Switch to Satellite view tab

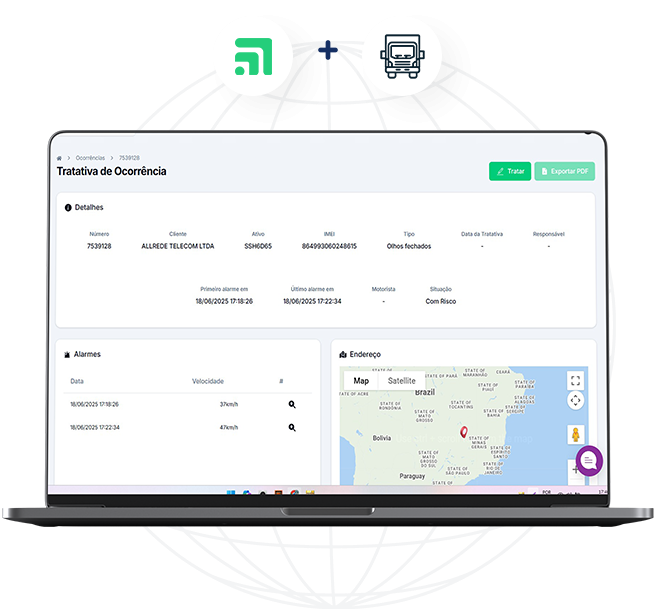pos(401,381)
